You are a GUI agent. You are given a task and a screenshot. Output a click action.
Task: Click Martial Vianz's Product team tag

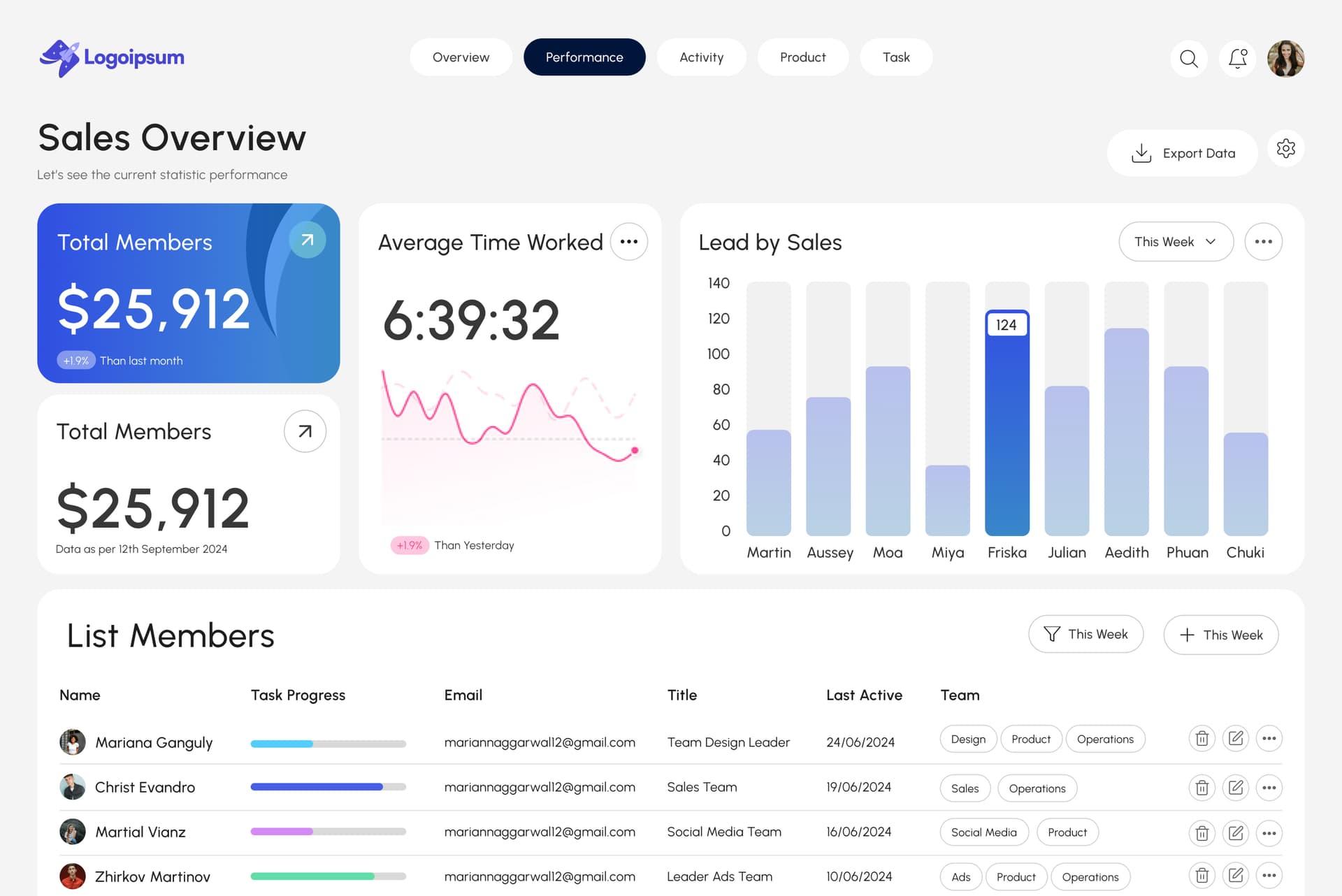(1067, 832)
